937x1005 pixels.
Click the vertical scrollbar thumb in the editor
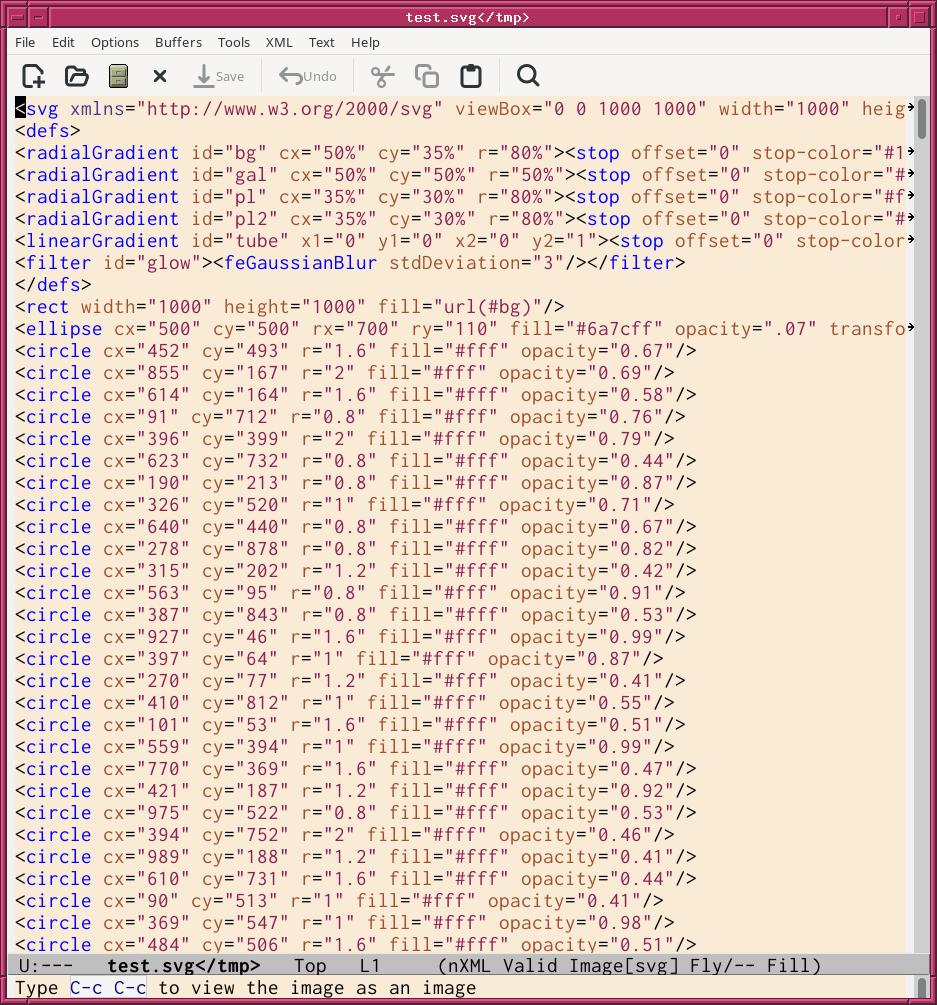pyautogui.click(x=922, y=119)
